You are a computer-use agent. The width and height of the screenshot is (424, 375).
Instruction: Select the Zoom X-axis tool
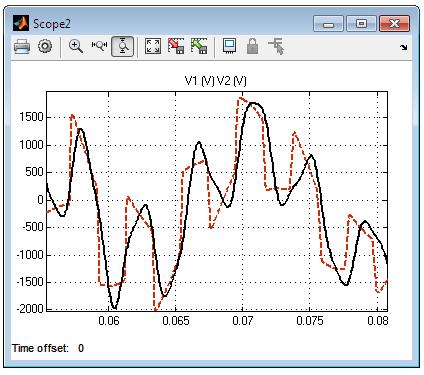pos(99,46)
